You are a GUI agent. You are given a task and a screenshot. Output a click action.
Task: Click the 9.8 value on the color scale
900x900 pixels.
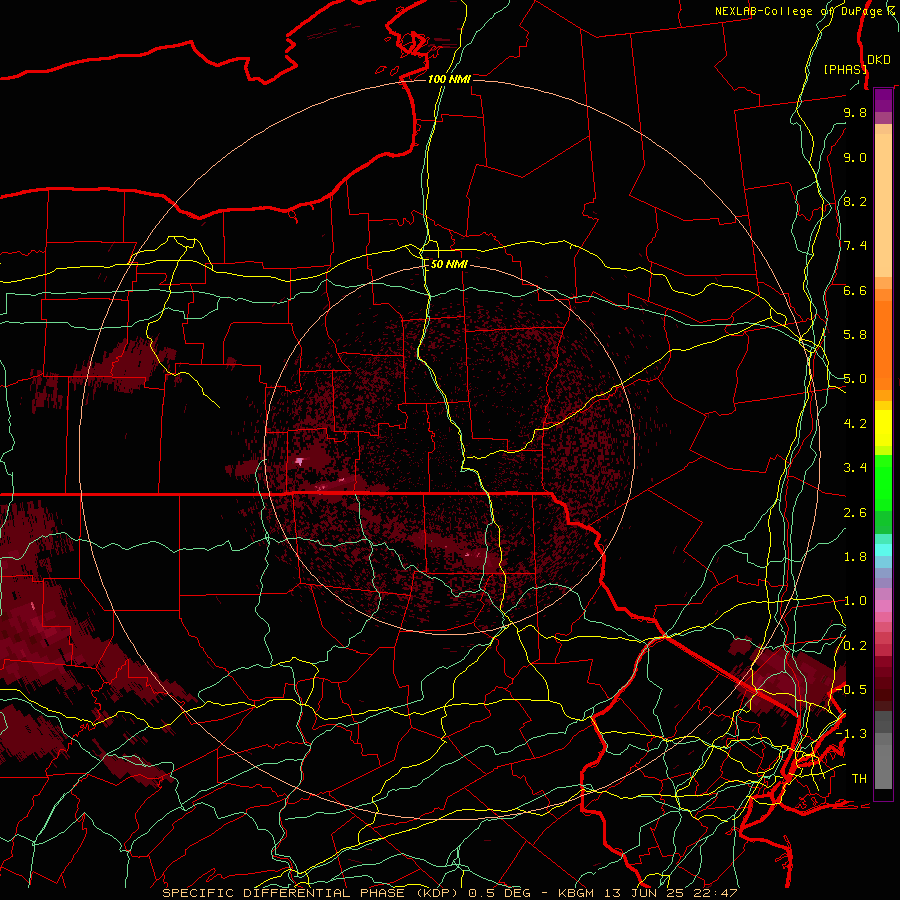pyautogui.click(x=855, y=112)
